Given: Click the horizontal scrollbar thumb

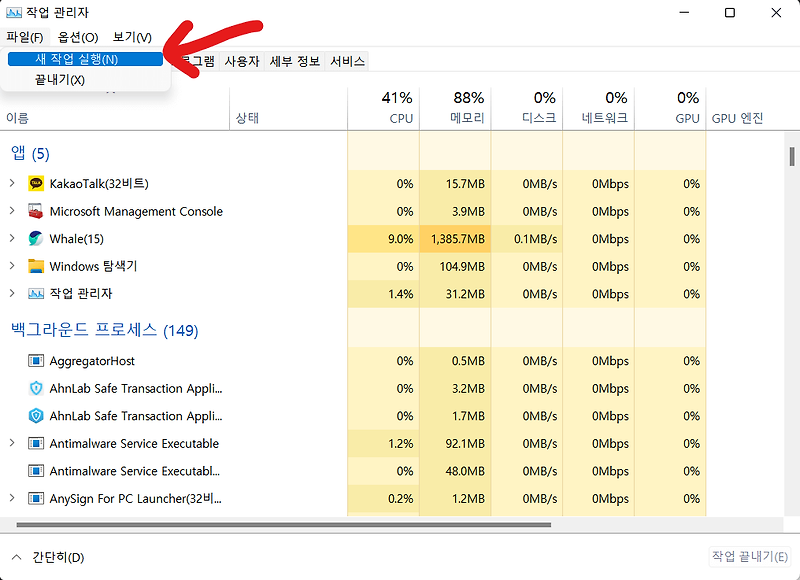Looking at the screenshot, I should tap(284, 524).
